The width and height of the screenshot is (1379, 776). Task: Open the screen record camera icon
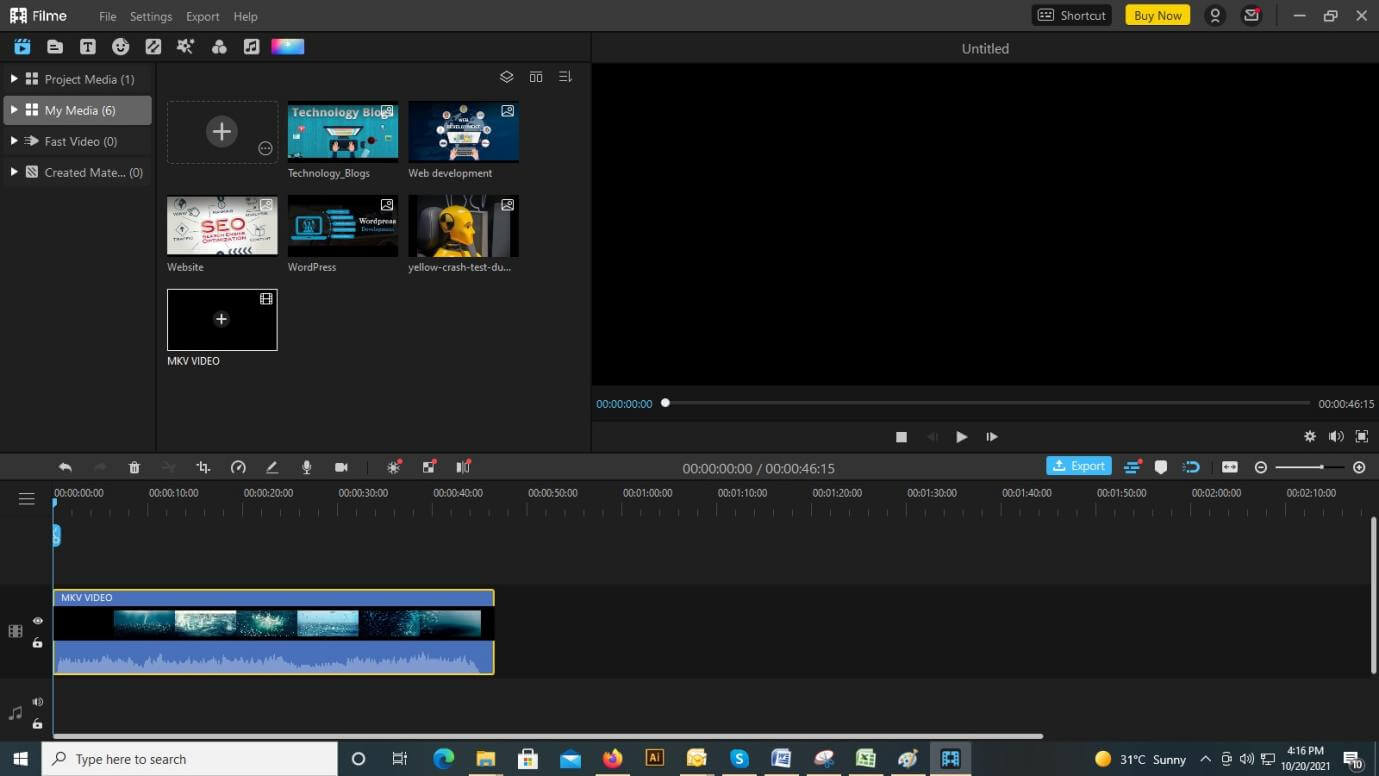pos(341,467)
